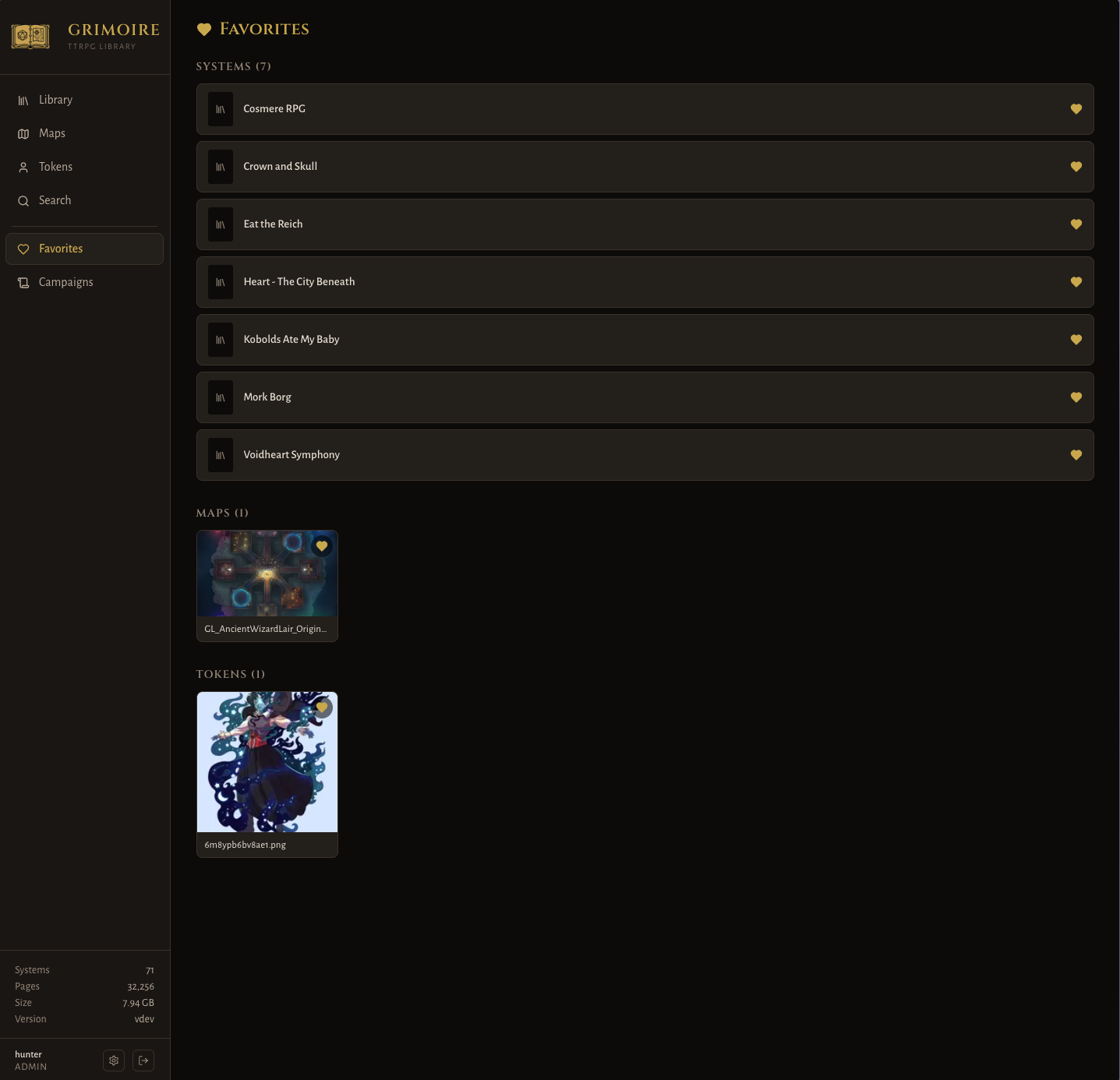Click the book icon beside Cosmere RPG

[221, 109]
